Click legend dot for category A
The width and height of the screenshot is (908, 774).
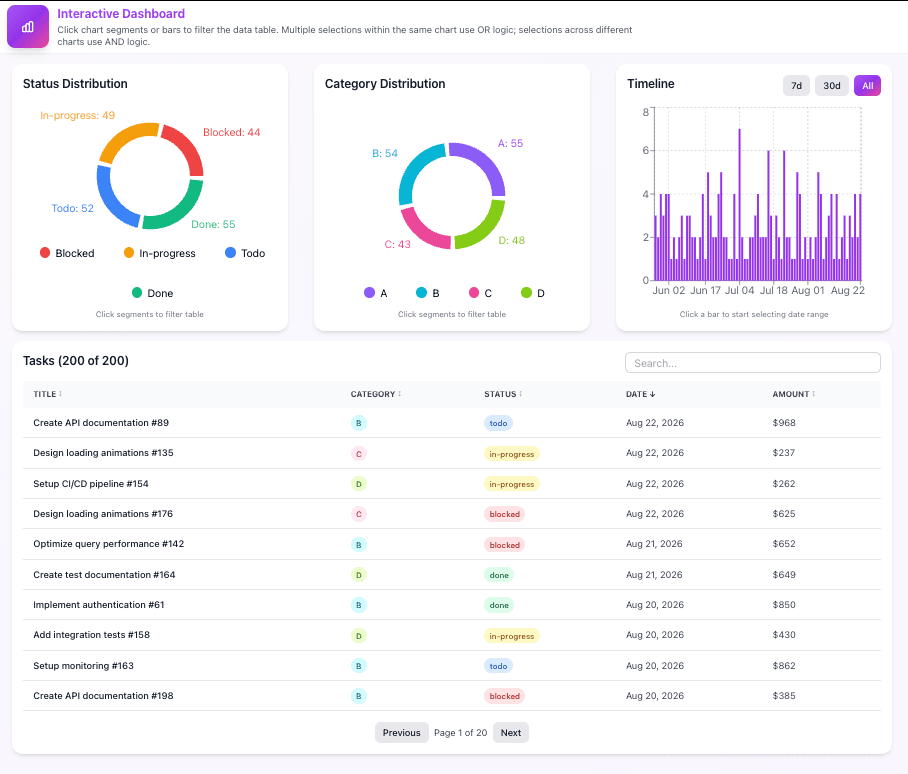(369, 293)
